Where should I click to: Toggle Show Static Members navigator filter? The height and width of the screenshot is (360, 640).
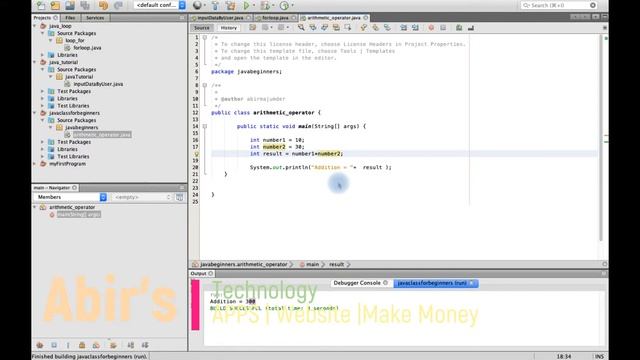click(x=68, y=345)
